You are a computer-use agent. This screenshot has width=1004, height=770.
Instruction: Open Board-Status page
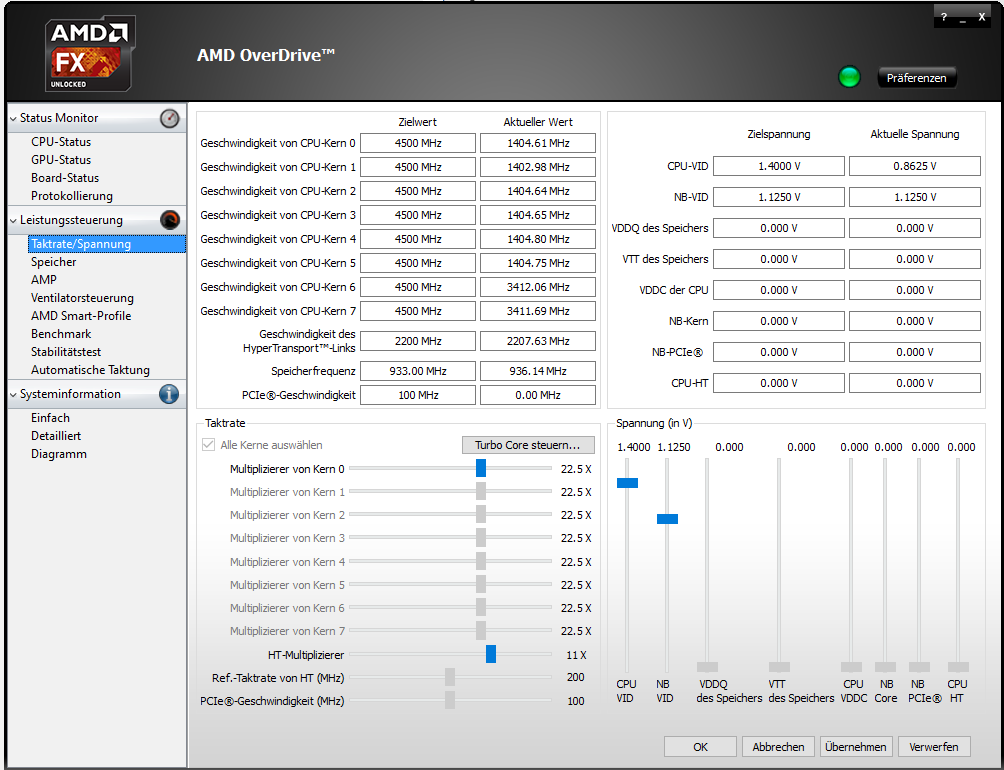(65, 178)
